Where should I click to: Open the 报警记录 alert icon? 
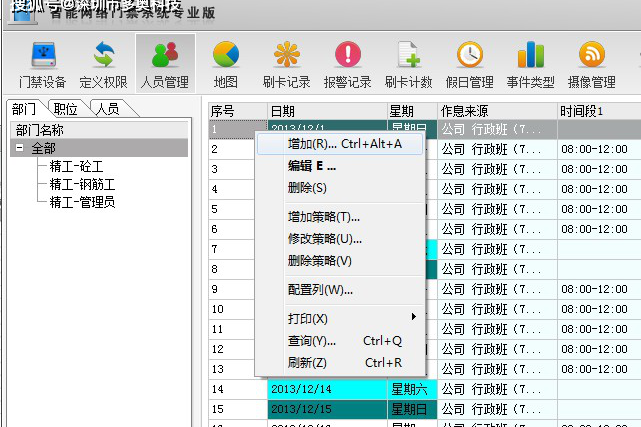click(x=347, y=64)
